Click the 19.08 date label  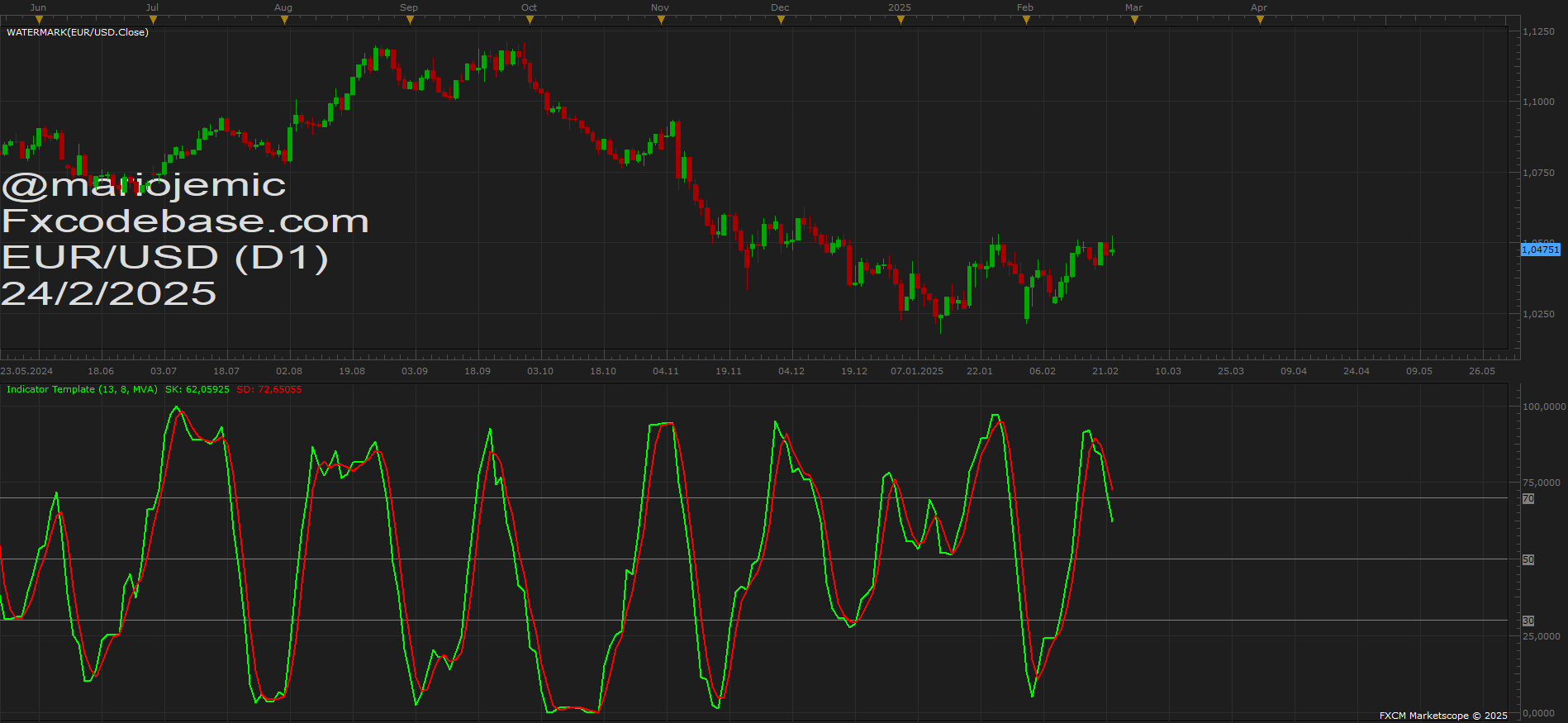352,371
